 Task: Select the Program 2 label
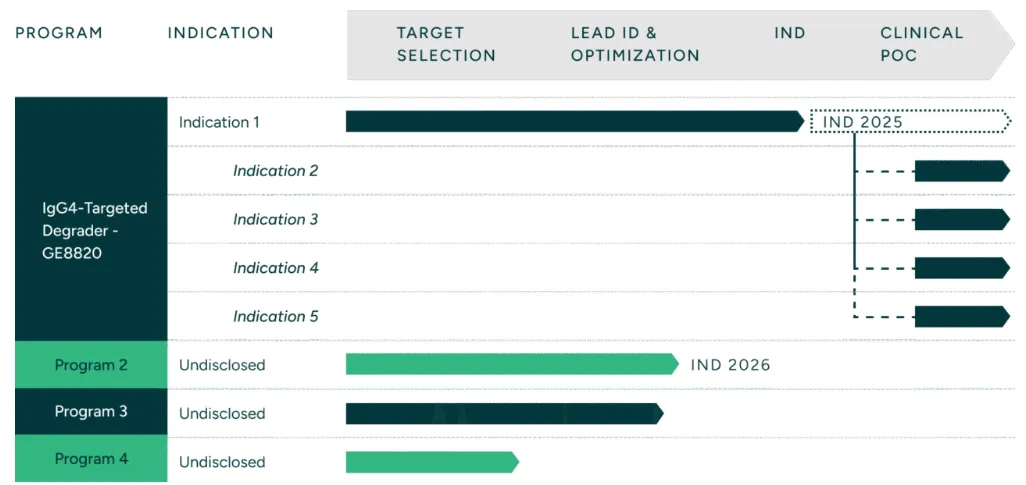tap(91, 365)
